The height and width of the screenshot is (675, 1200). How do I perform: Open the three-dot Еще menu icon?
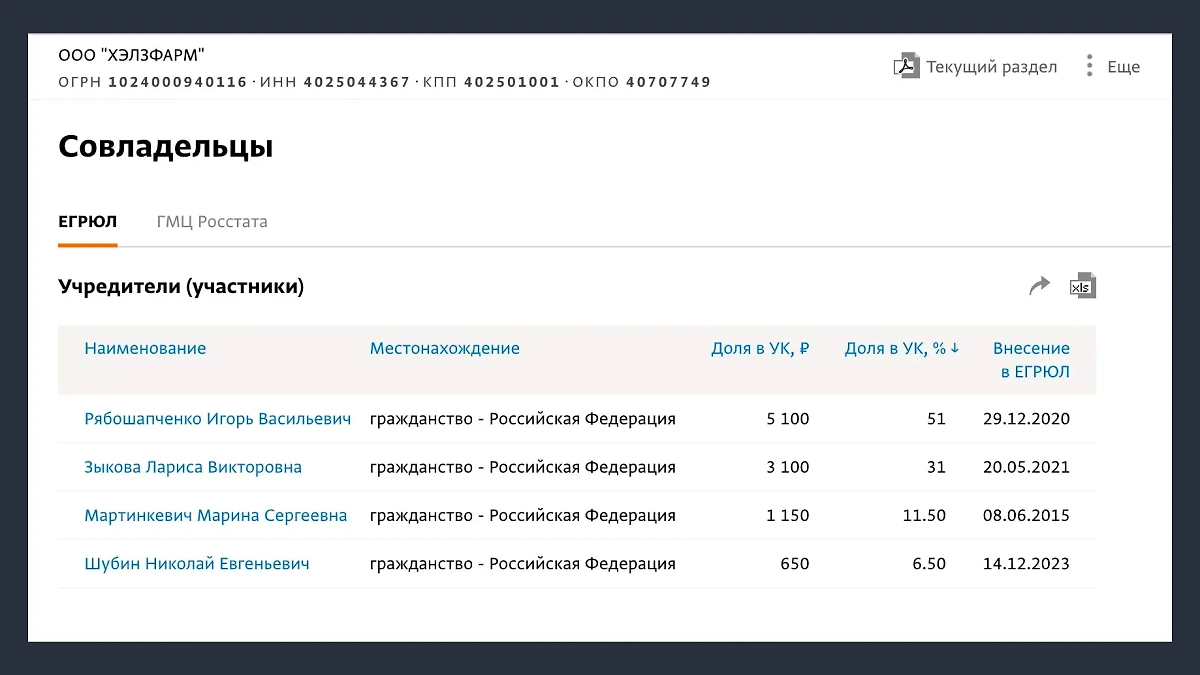pyautogui.click(x=1089, y=65)
